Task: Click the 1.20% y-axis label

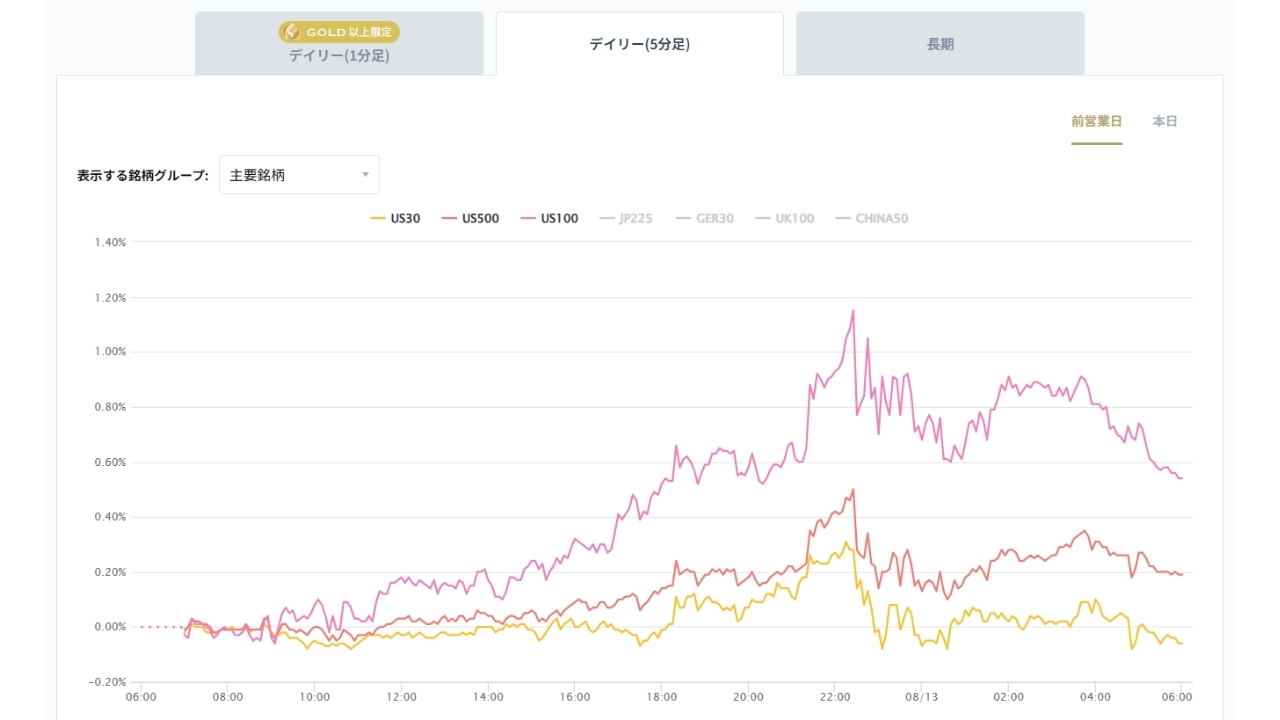Action: point(109,298)
